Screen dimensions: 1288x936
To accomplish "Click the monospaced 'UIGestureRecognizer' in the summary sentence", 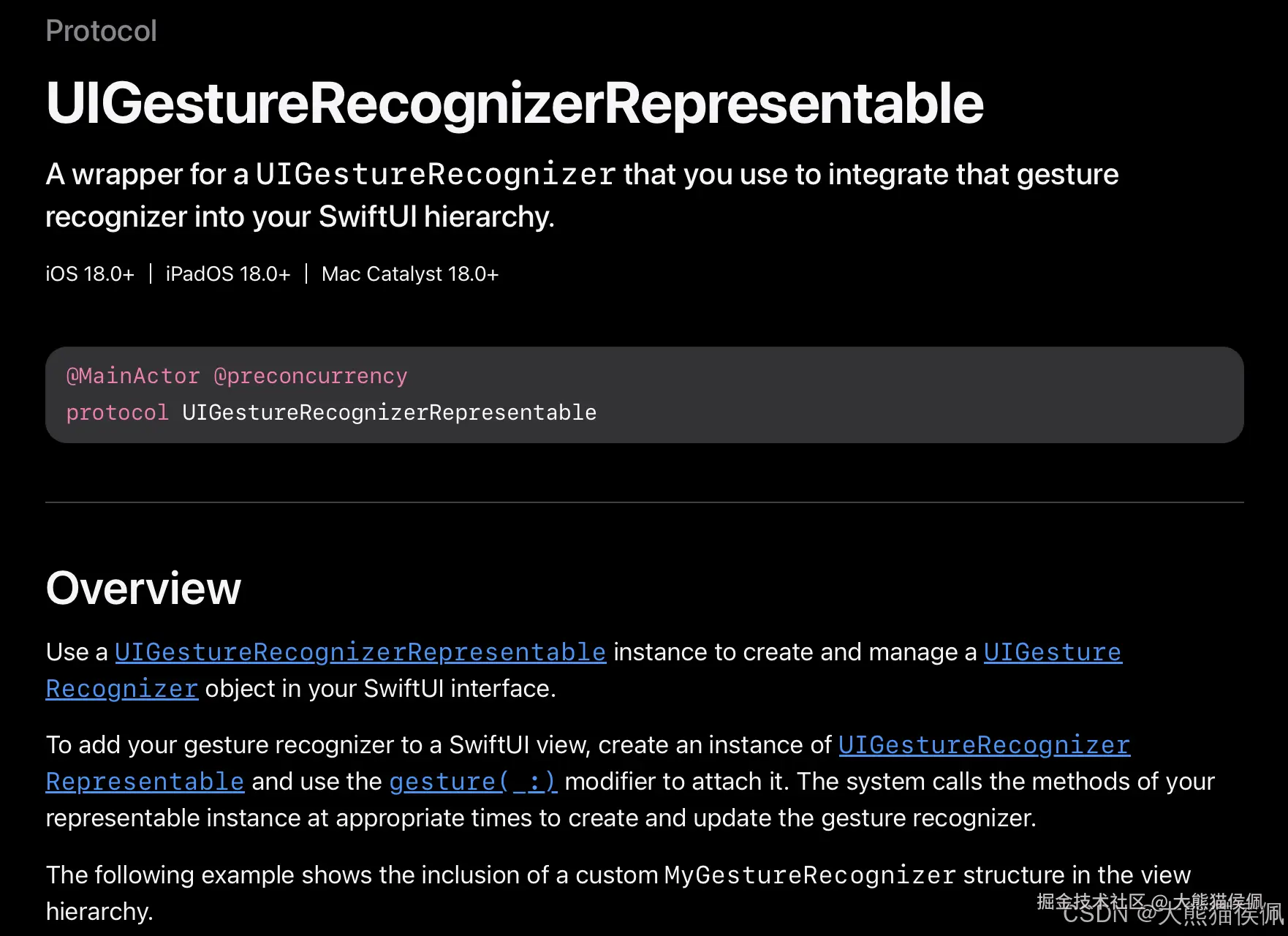I will point(436,175).
